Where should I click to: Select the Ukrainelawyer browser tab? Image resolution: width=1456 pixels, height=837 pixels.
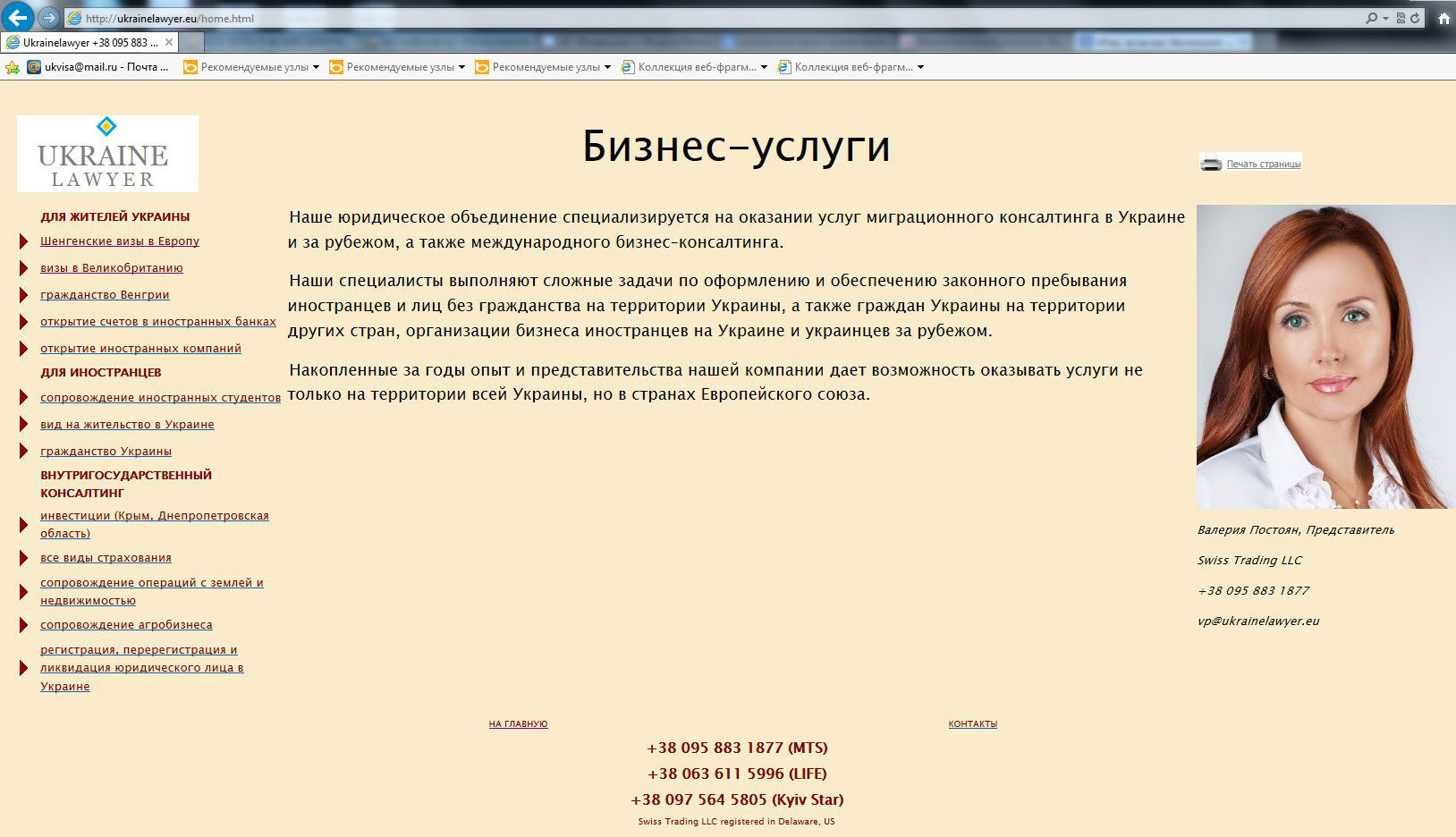pyautogui.click(x=89, y=41)
